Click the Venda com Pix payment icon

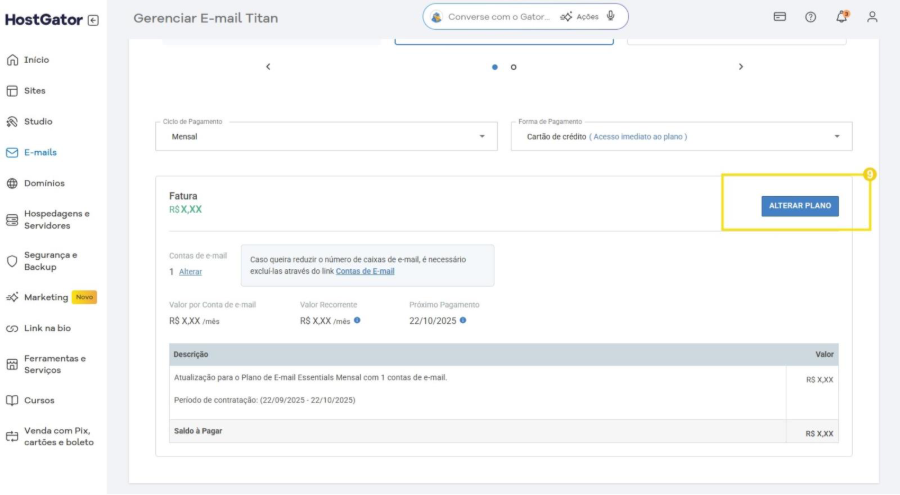click(12, 437)
